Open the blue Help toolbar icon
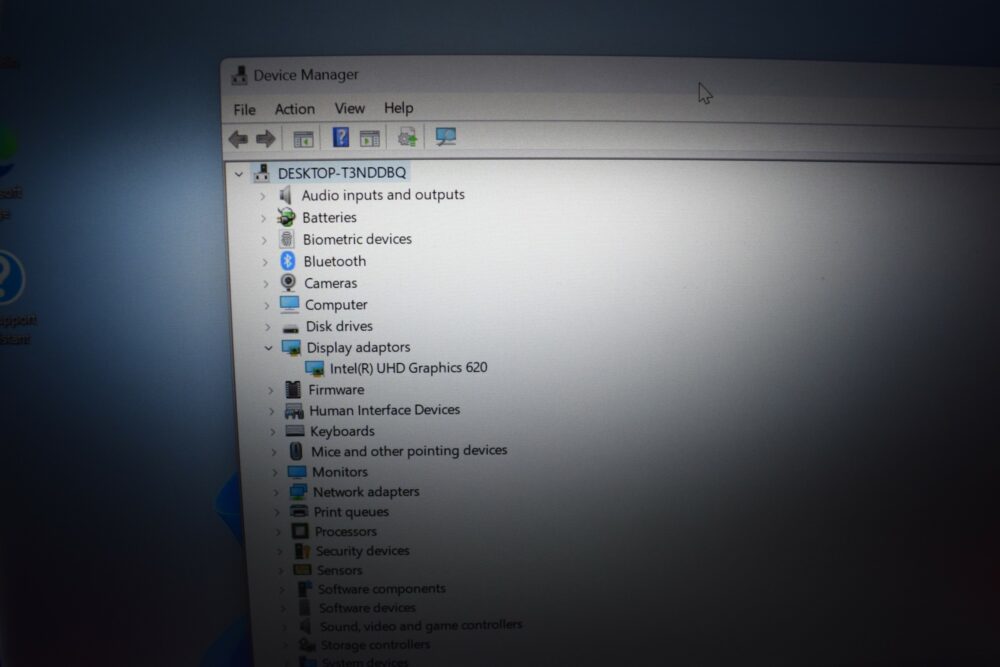 click(x=341, y=137)
